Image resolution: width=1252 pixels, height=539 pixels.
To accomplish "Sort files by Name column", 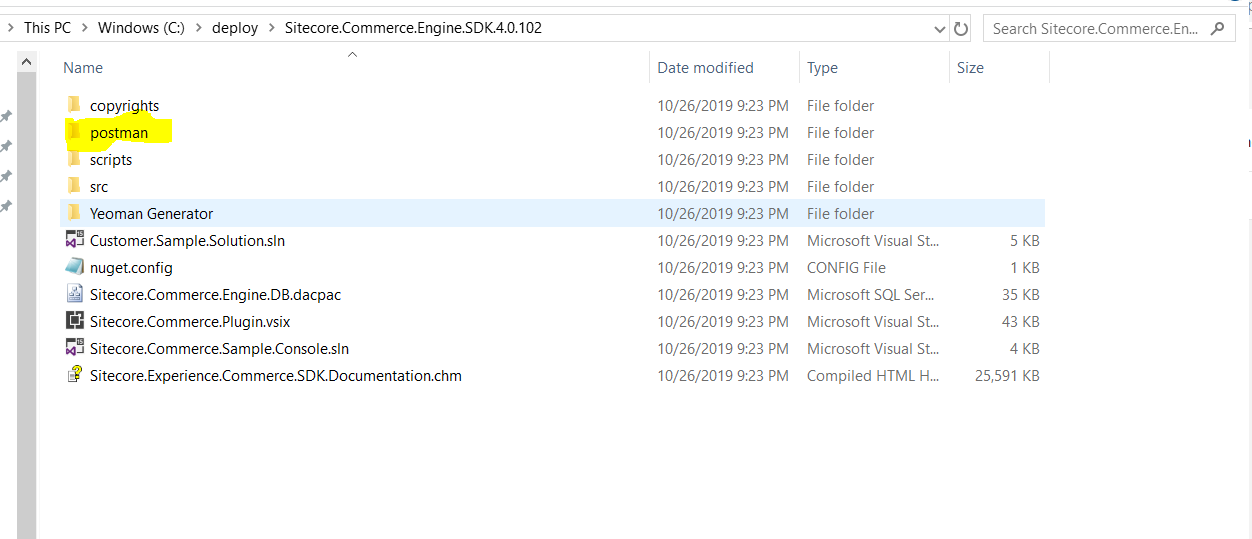I will 83,68.
